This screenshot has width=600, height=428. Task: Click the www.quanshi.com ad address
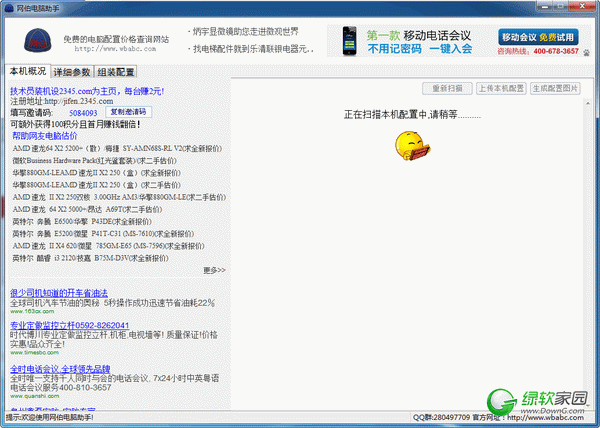point(35,396)
